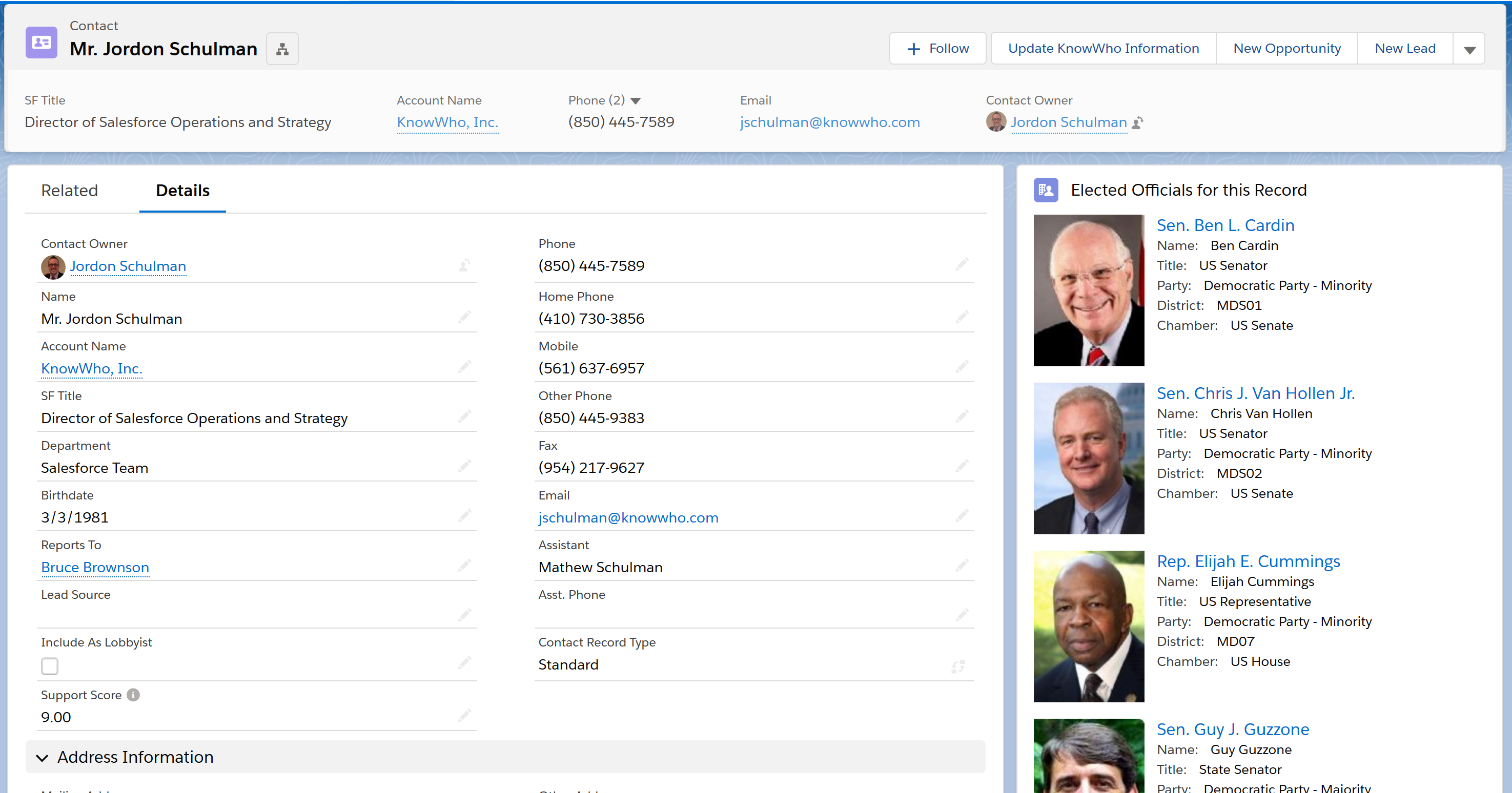
Task: Collapse the Address Information section
Action: (x=42, y=757)
